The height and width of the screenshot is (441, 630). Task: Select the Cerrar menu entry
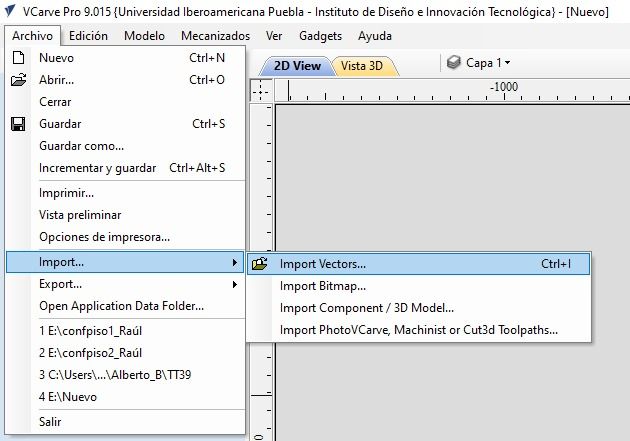[125, 102]
